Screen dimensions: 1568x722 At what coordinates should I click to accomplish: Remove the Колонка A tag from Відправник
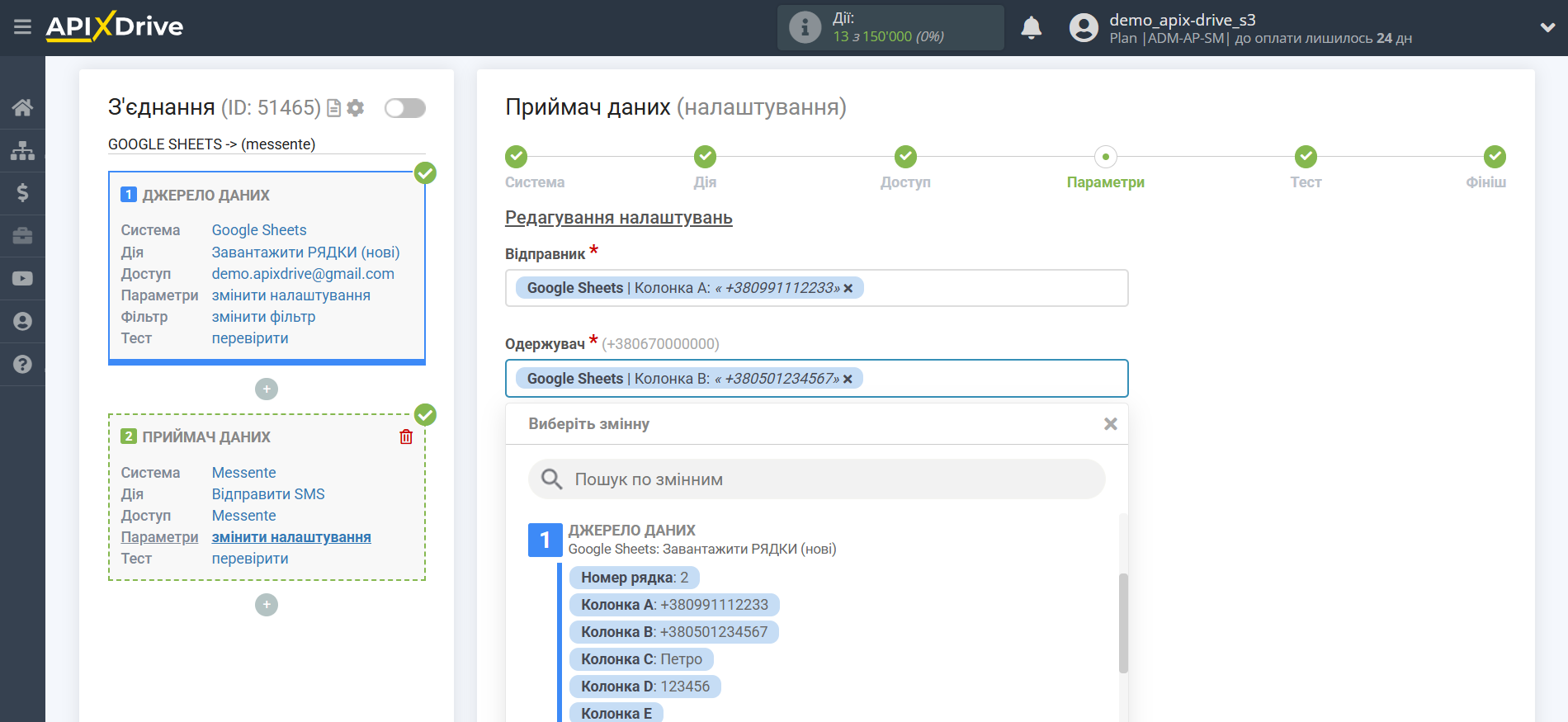coord(848,288)
